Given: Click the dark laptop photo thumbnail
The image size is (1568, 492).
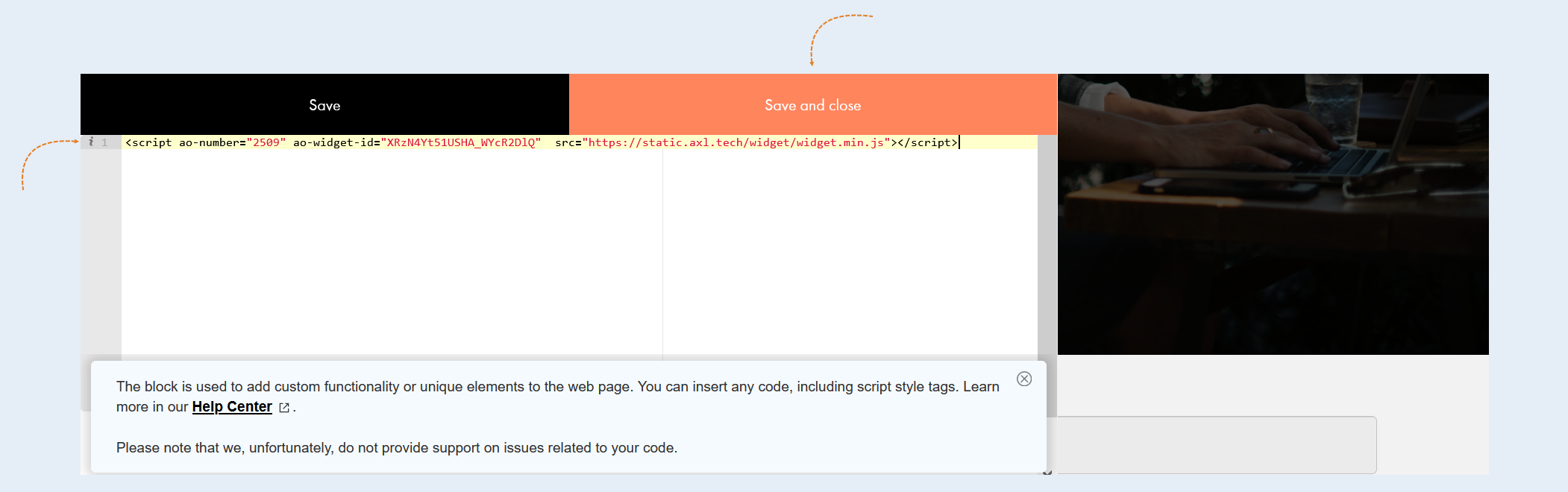Looking at the screenshot, I should pyautogui.click(x=1273, y=214).
